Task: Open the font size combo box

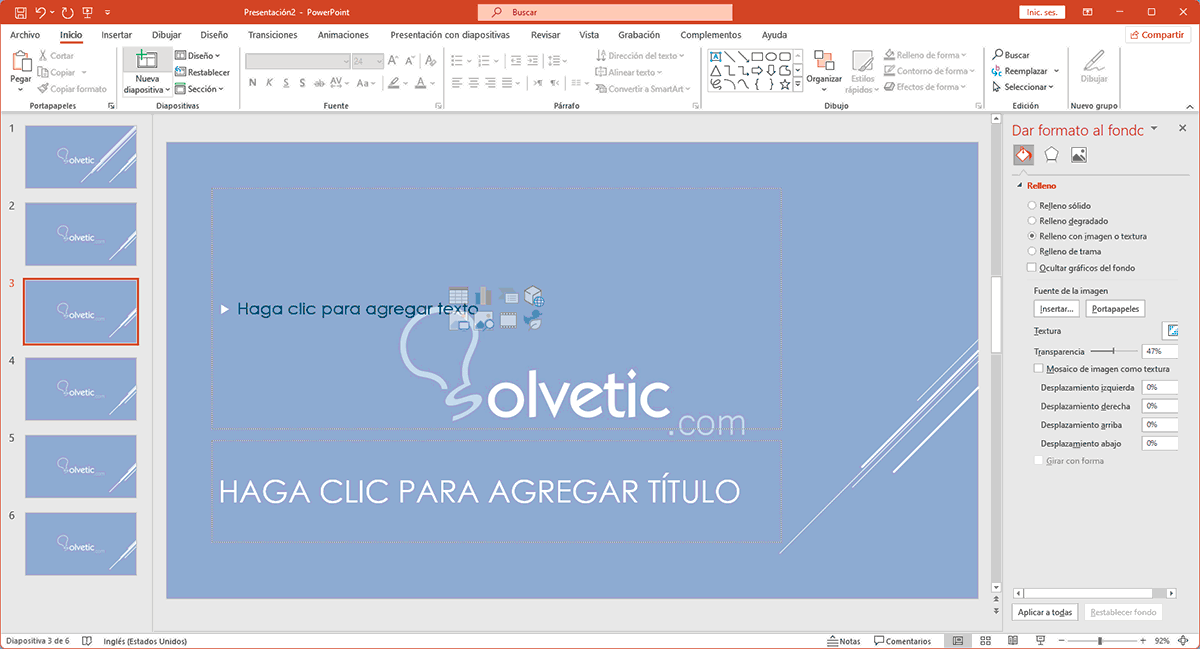Action: [x=368, y=61]
